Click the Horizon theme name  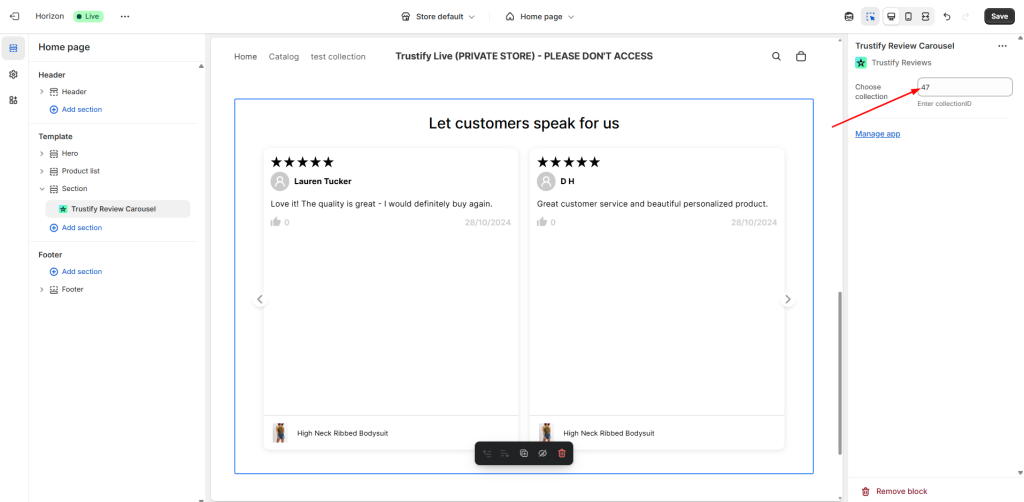[50, 16]
